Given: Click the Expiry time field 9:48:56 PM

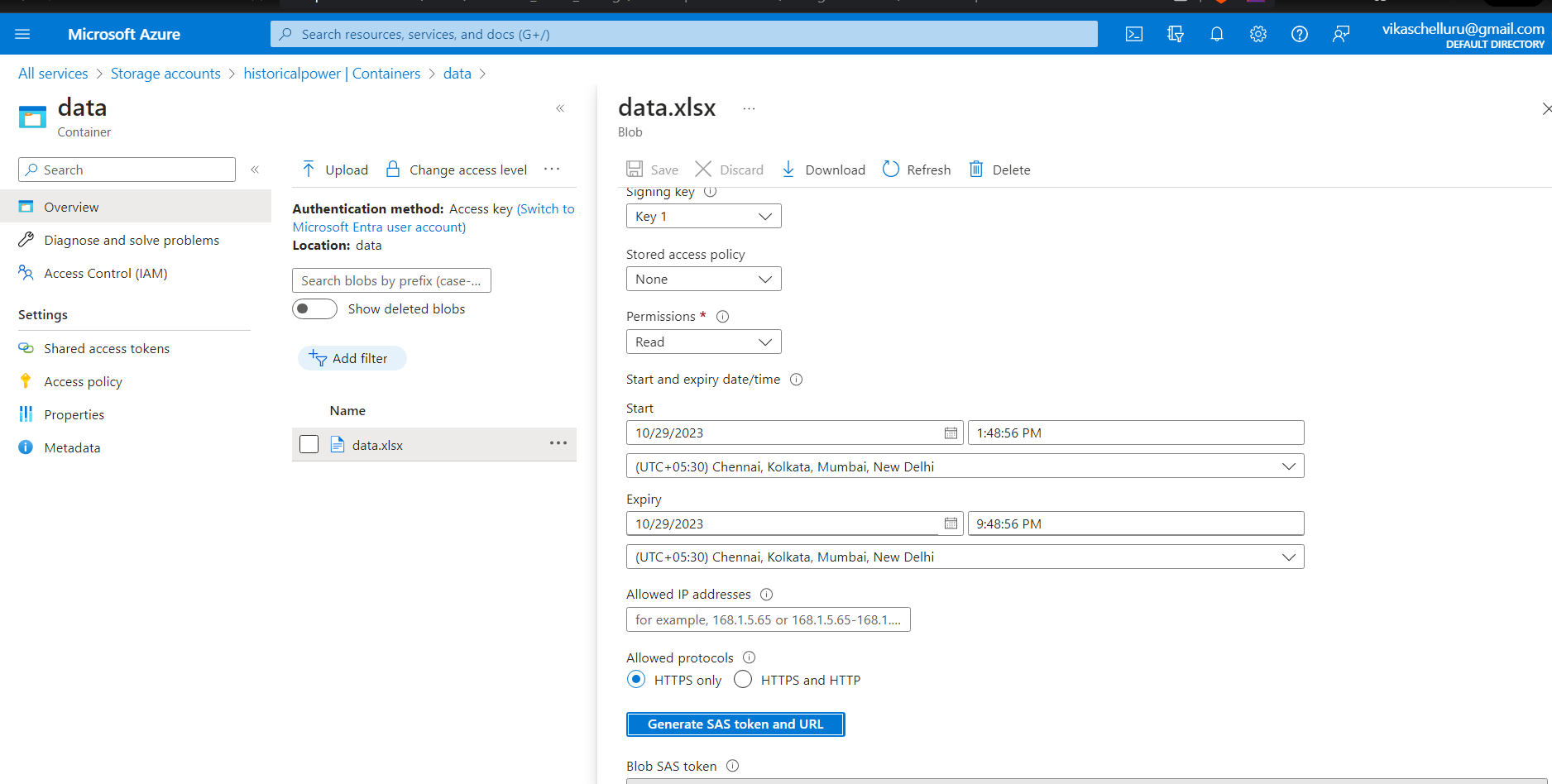Looking at the screenshot, I should coord(1136,523).
